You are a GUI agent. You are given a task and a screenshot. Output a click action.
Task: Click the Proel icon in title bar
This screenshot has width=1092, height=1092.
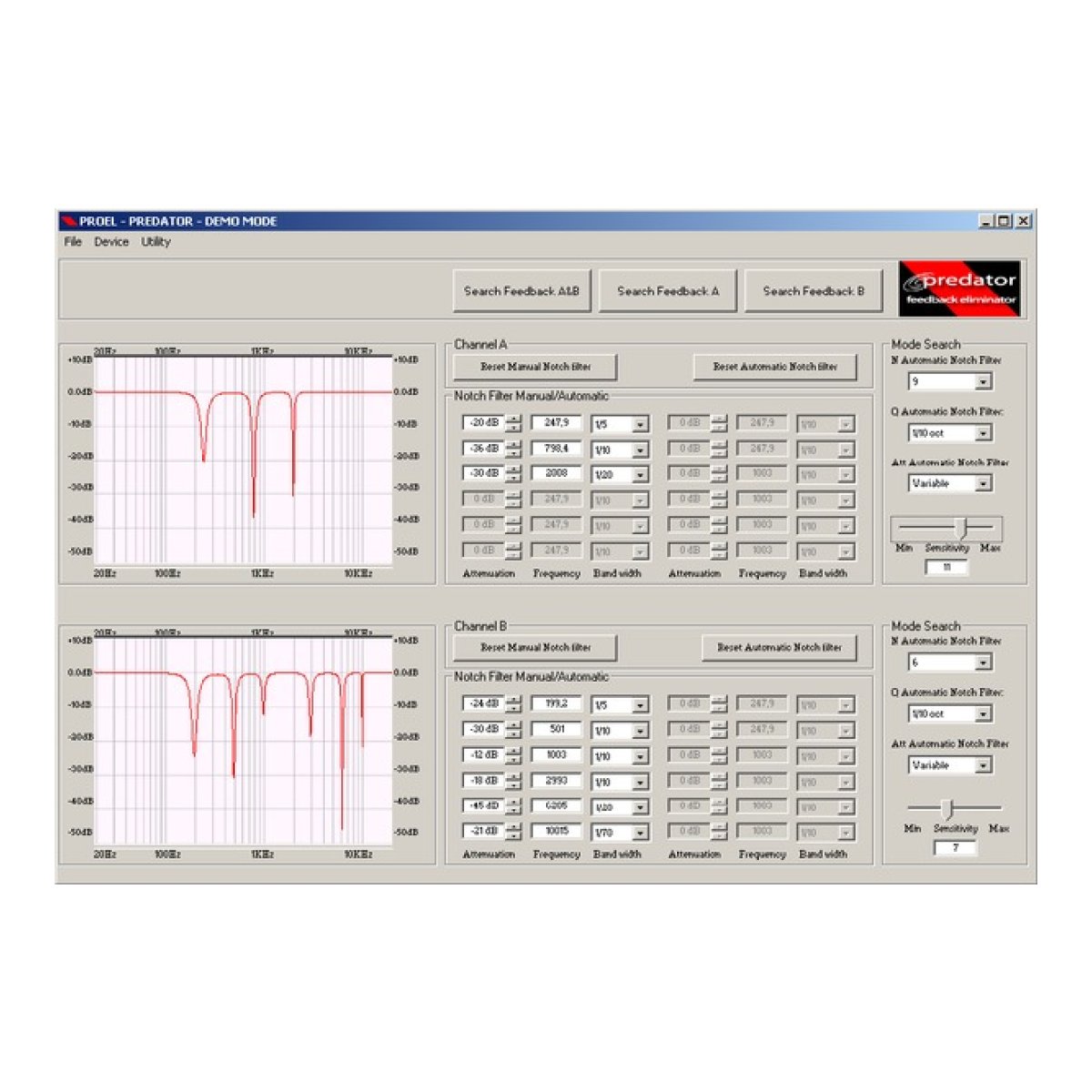(69, 221)
